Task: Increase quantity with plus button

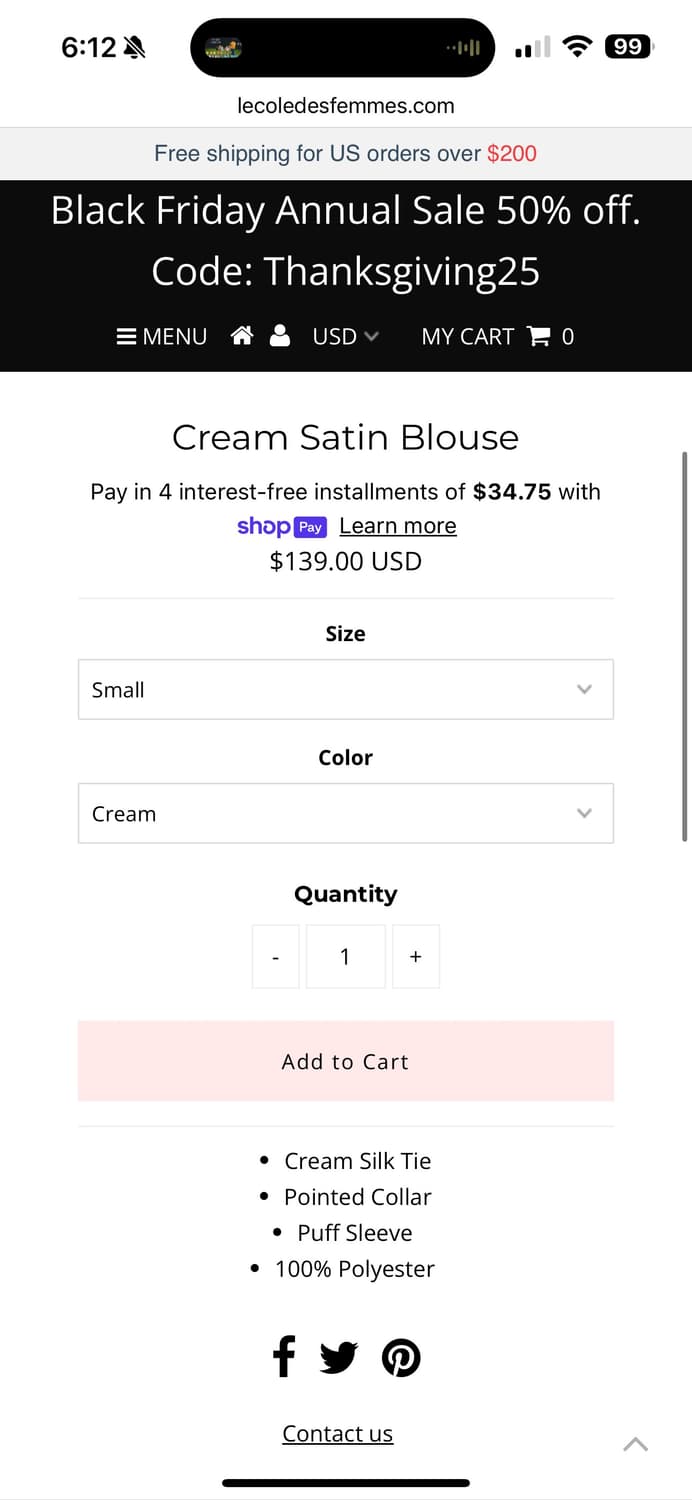Action: click(416, 957)
